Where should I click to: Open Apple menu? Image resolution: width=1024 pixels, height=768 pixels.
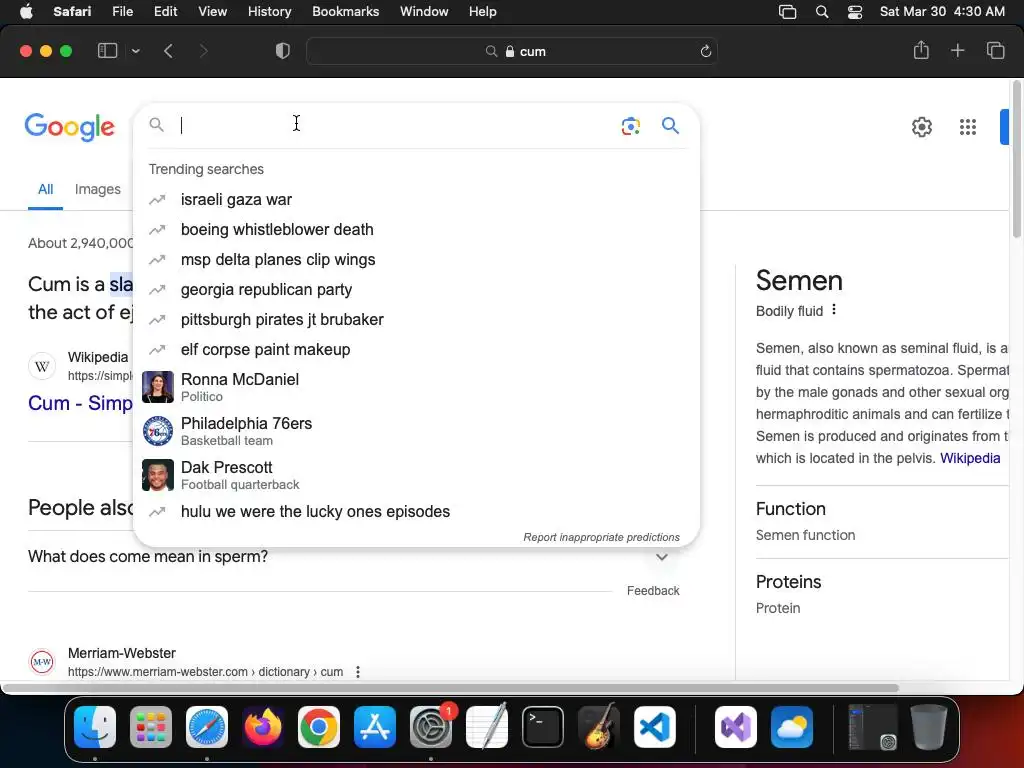point(26,12)
